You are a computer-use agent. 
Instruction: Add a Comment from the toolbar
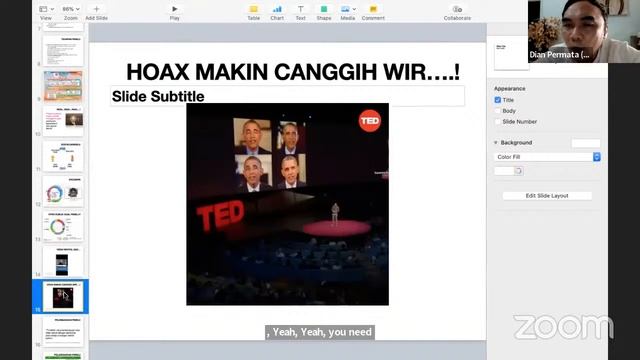tap(373, 12)
